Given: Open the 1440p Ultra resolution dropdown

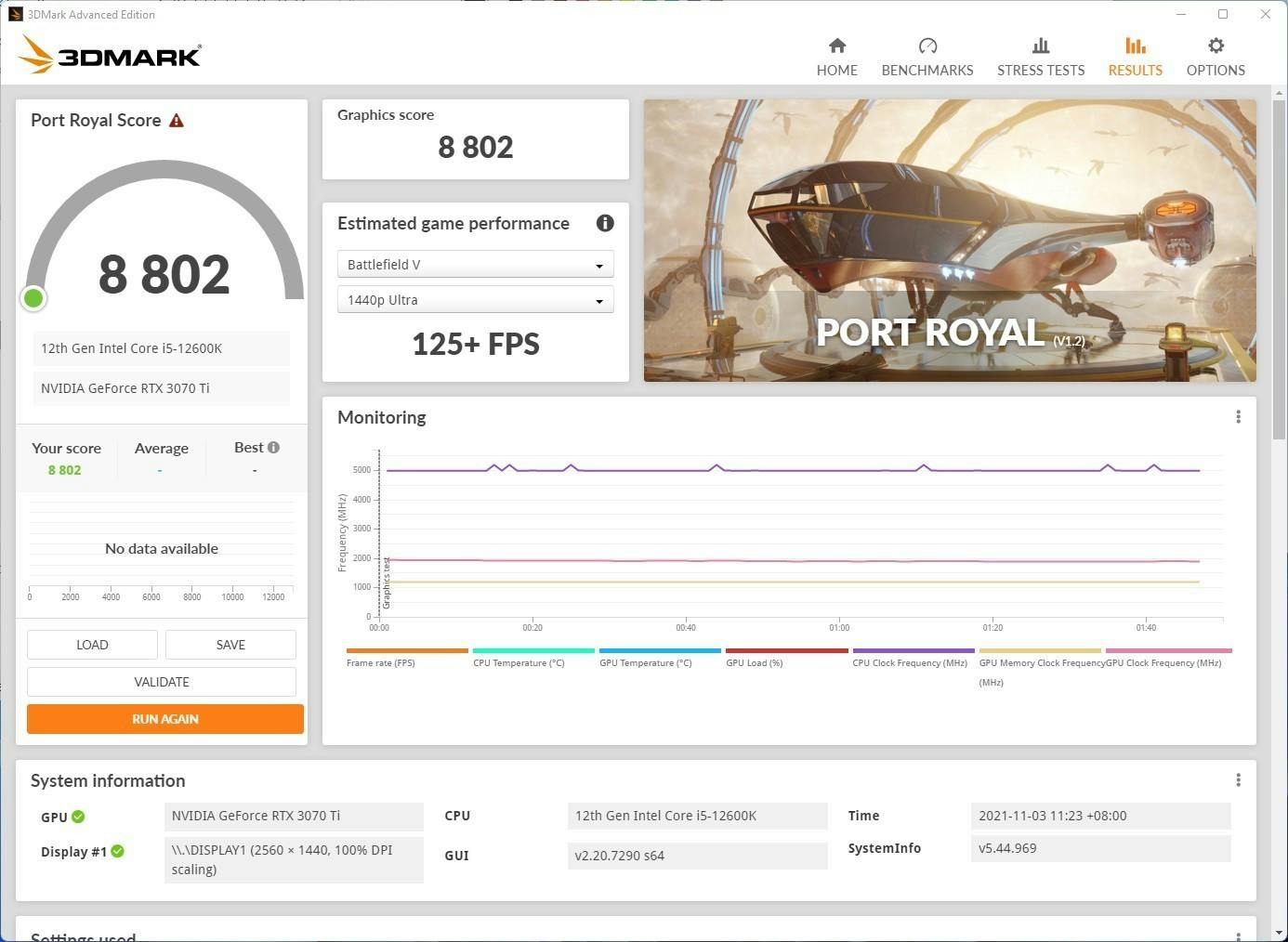Looking at the screenshot, I should pos(475,300).
